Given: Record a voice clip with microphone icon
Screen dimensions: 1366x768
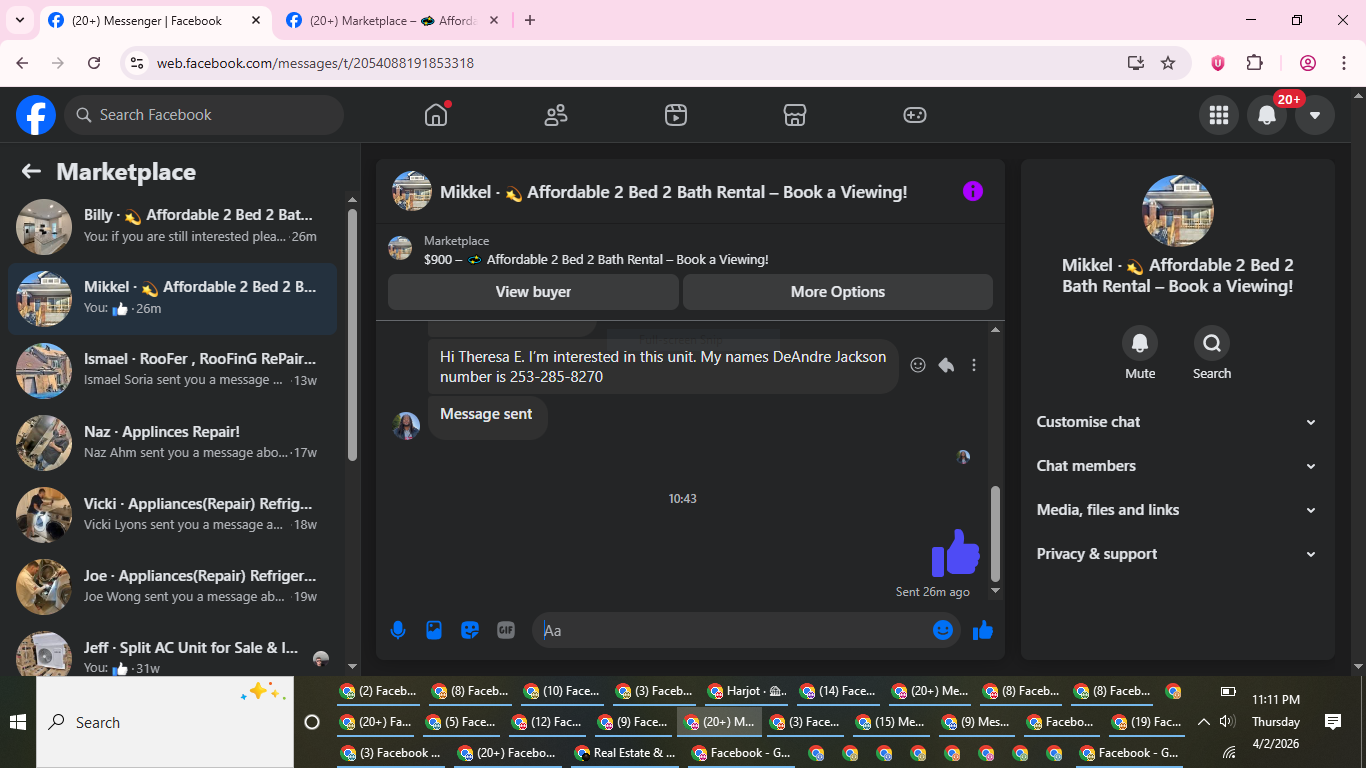Looking at the screenshot, I should coord(398,630).
